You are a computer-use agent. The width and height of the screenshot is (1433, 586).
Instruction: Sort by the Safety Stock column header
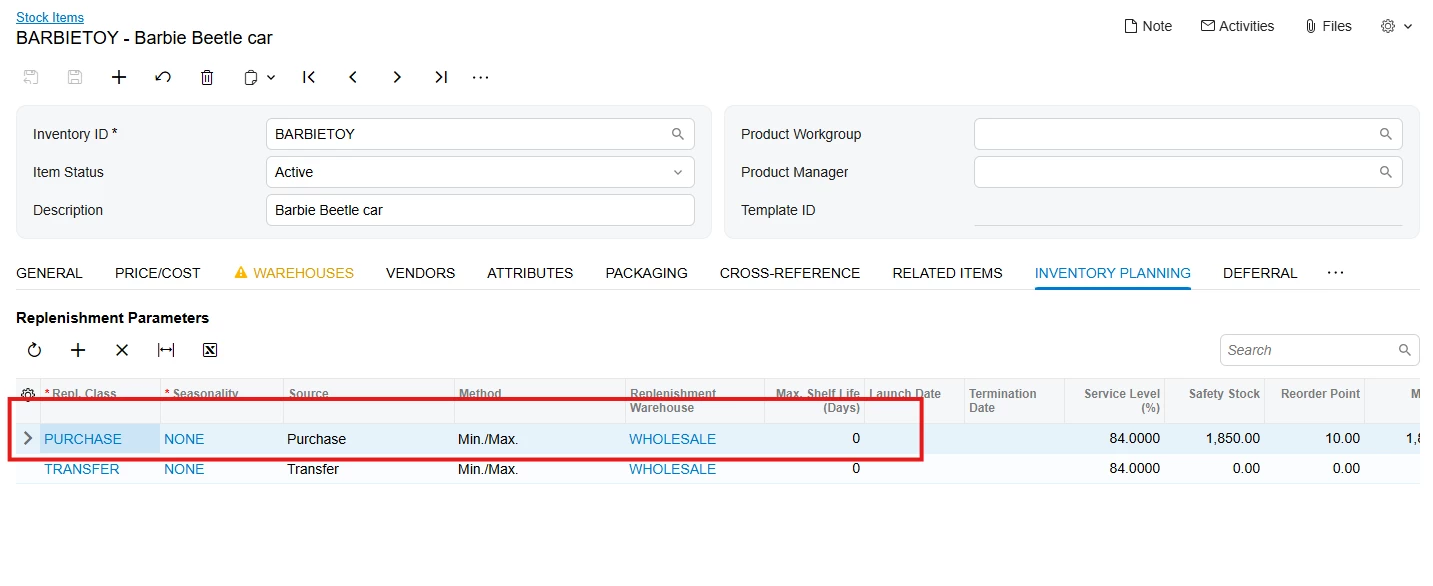click(1214, 400)
